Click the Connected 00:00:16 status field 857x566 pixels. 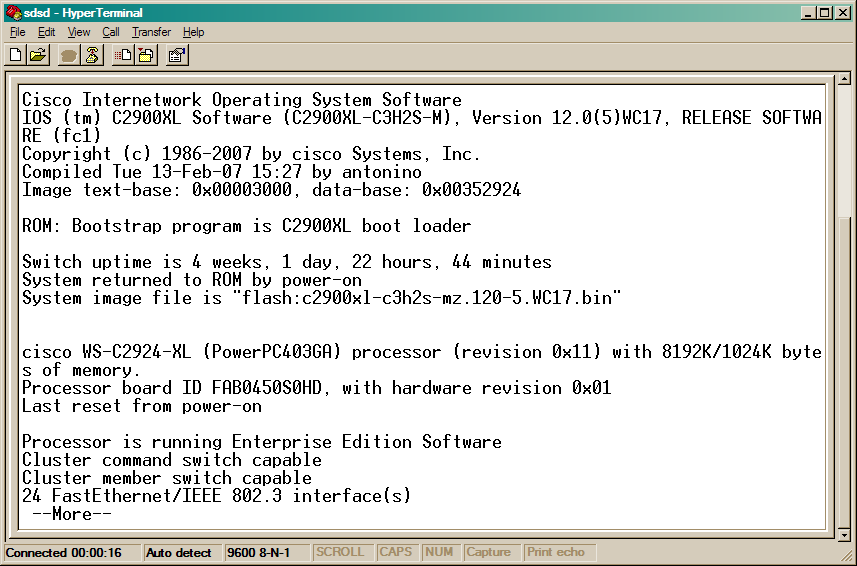(x=72, y=552)
